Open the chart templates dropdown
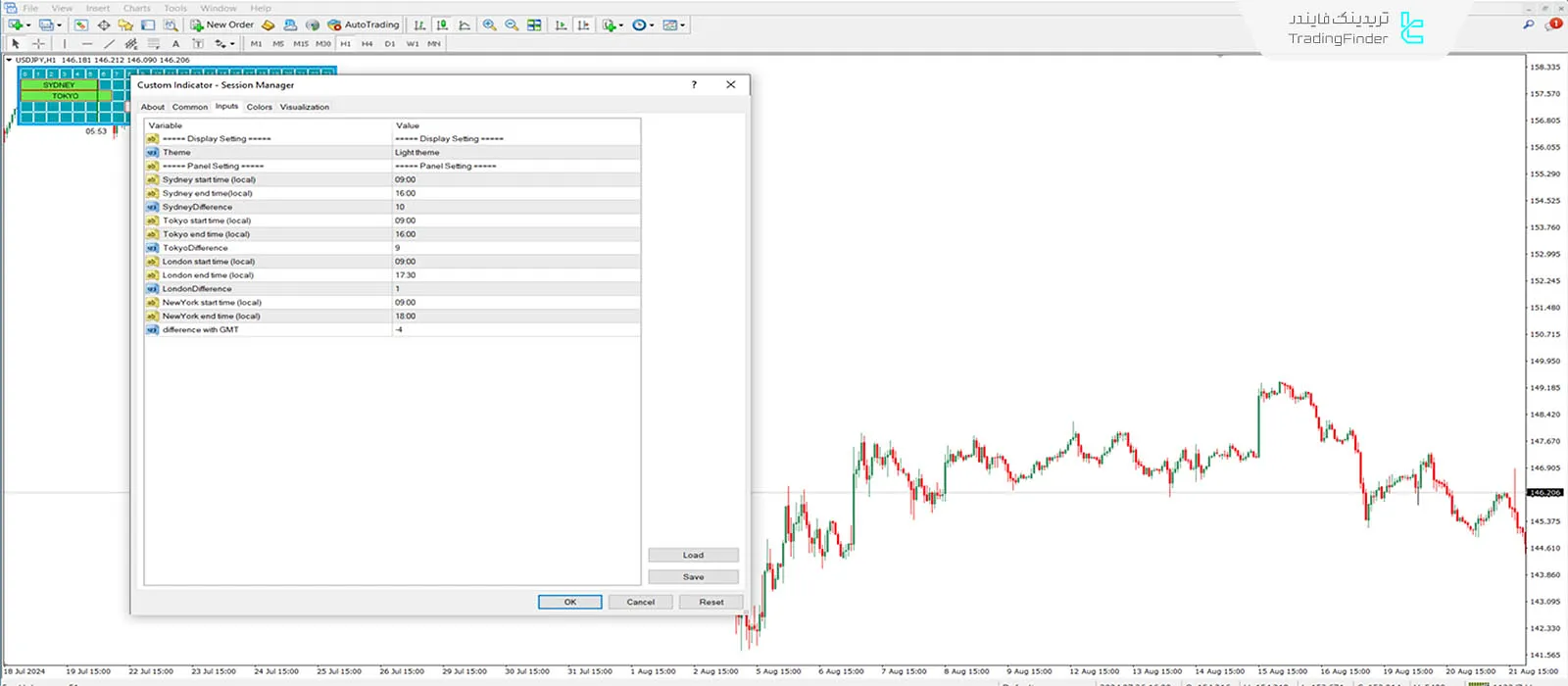This screenshot has height=686, width=1568. (682, 24)
